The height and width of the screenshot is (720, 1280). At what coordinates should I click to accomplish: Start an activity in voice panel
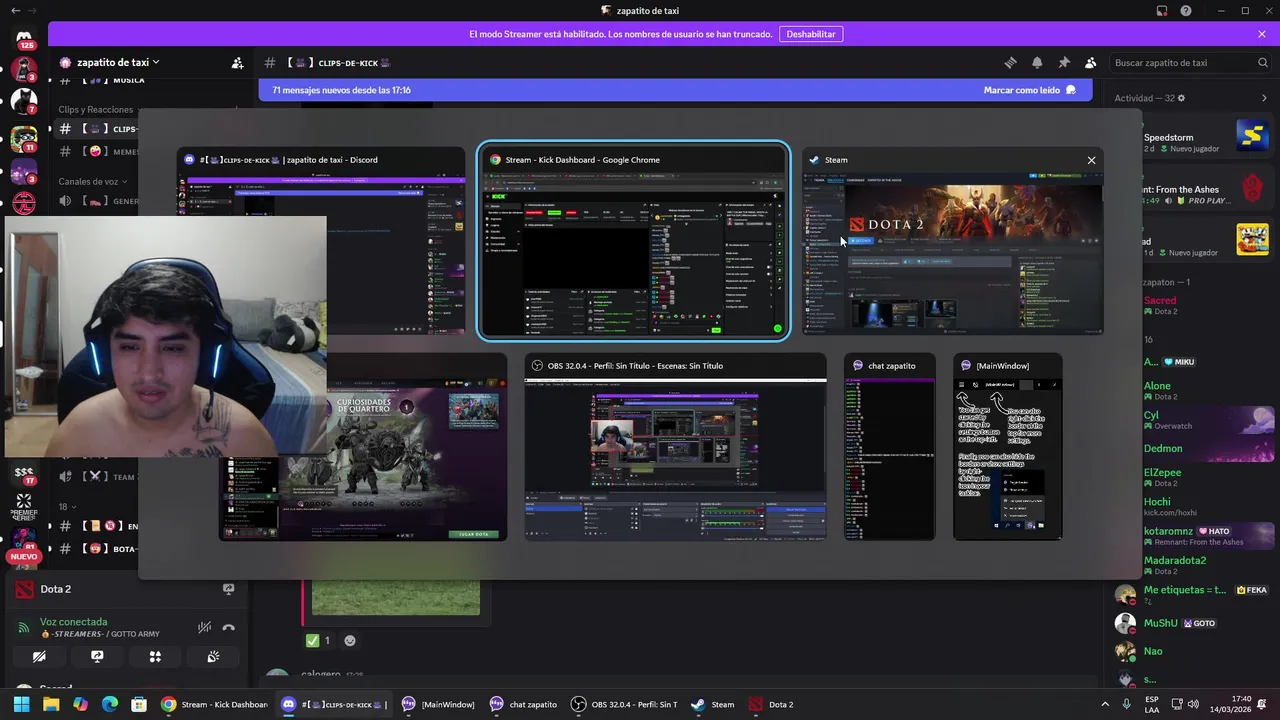(155, 657)
